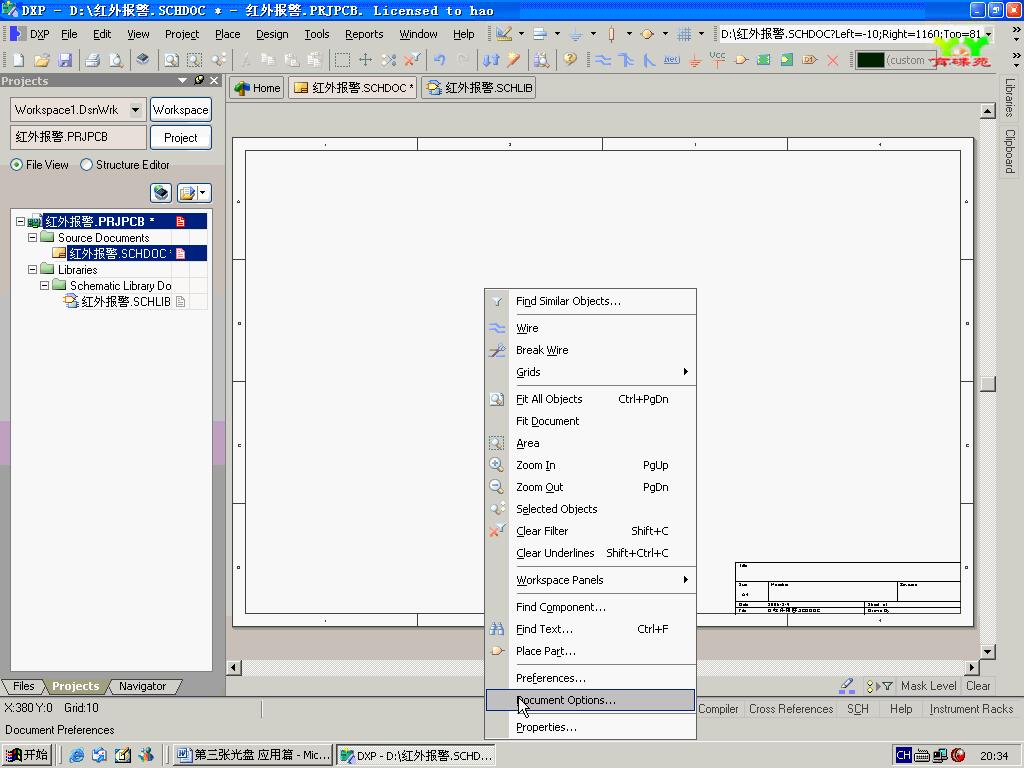This screenshot has width=1024, height=768.
Task: Open the document address bar dropdown
Action: point(989,34)
